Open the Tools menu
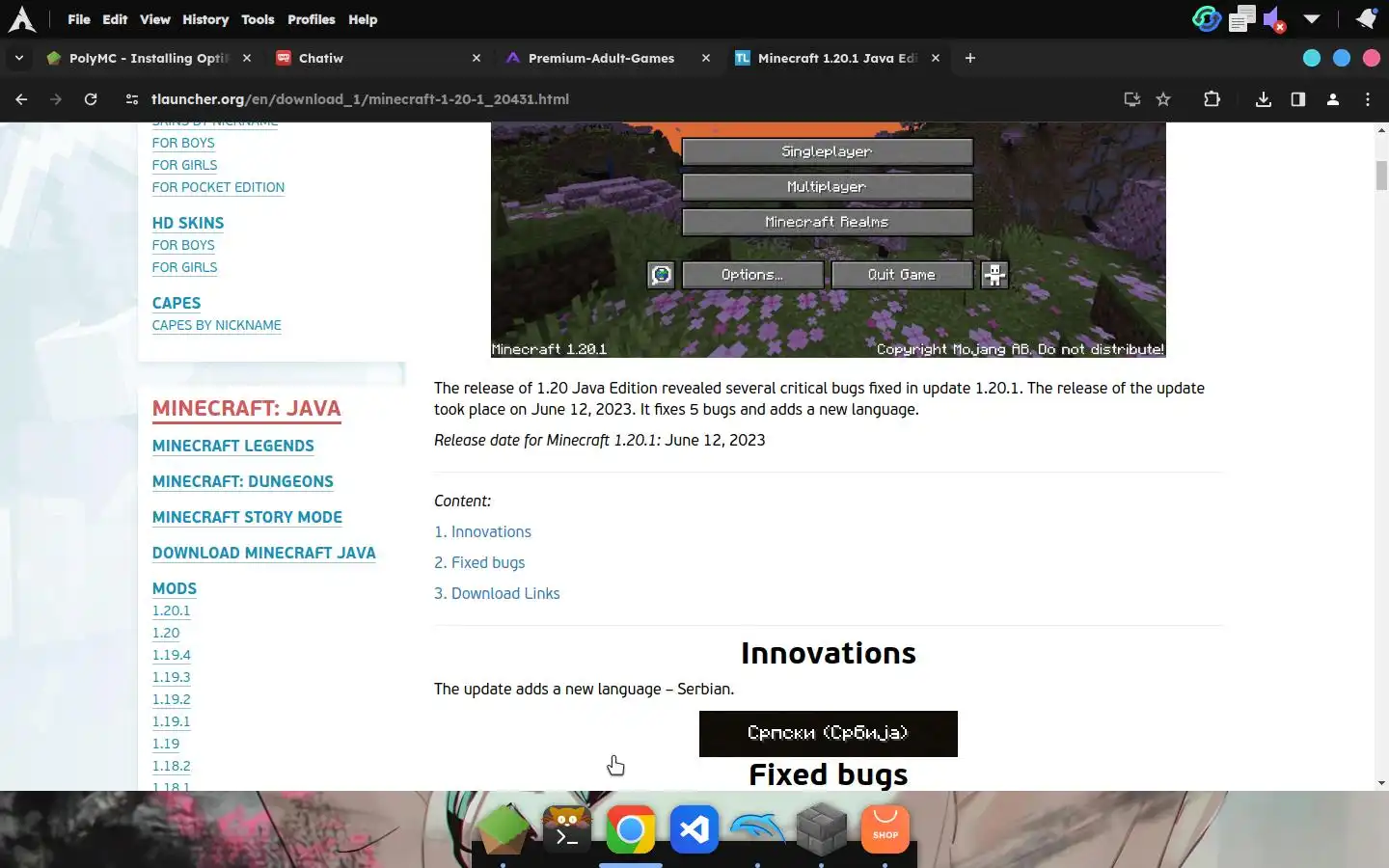1389x868 pixels. 258,19
